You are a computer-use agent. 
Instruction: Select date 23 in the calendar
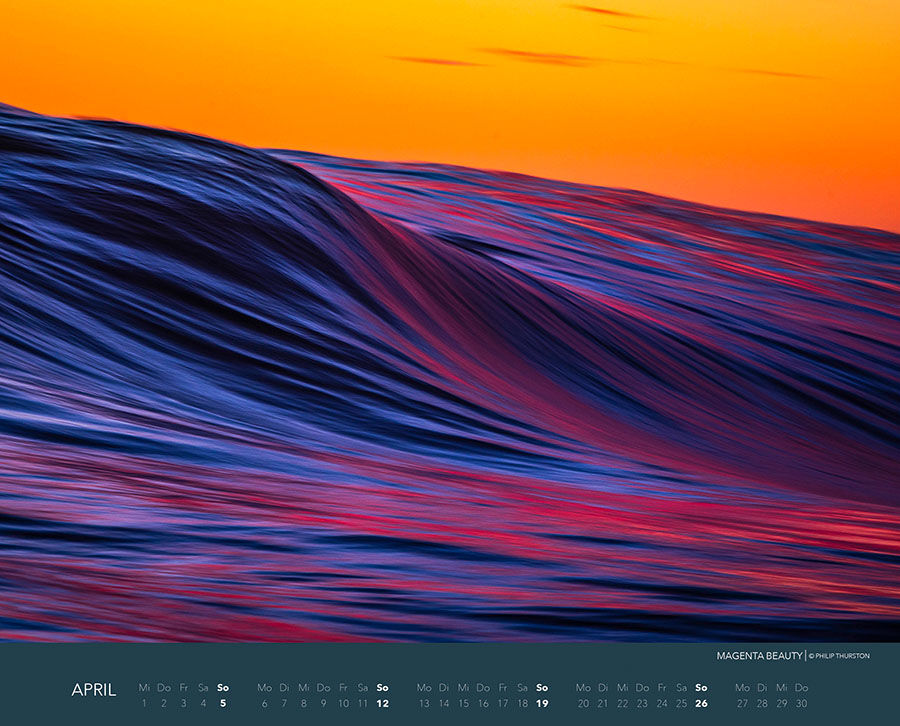click(642, 703)
